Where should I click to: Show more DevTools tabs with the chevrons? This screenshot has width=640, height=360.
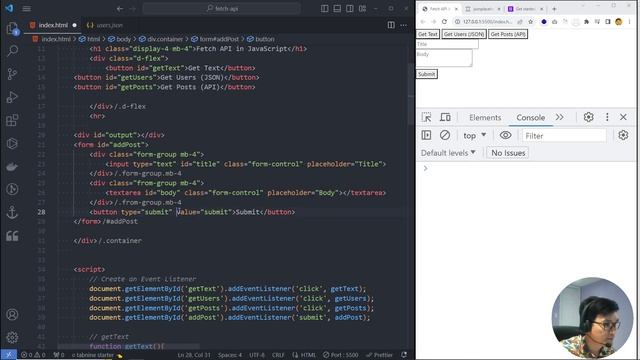(x=560, y=117)
